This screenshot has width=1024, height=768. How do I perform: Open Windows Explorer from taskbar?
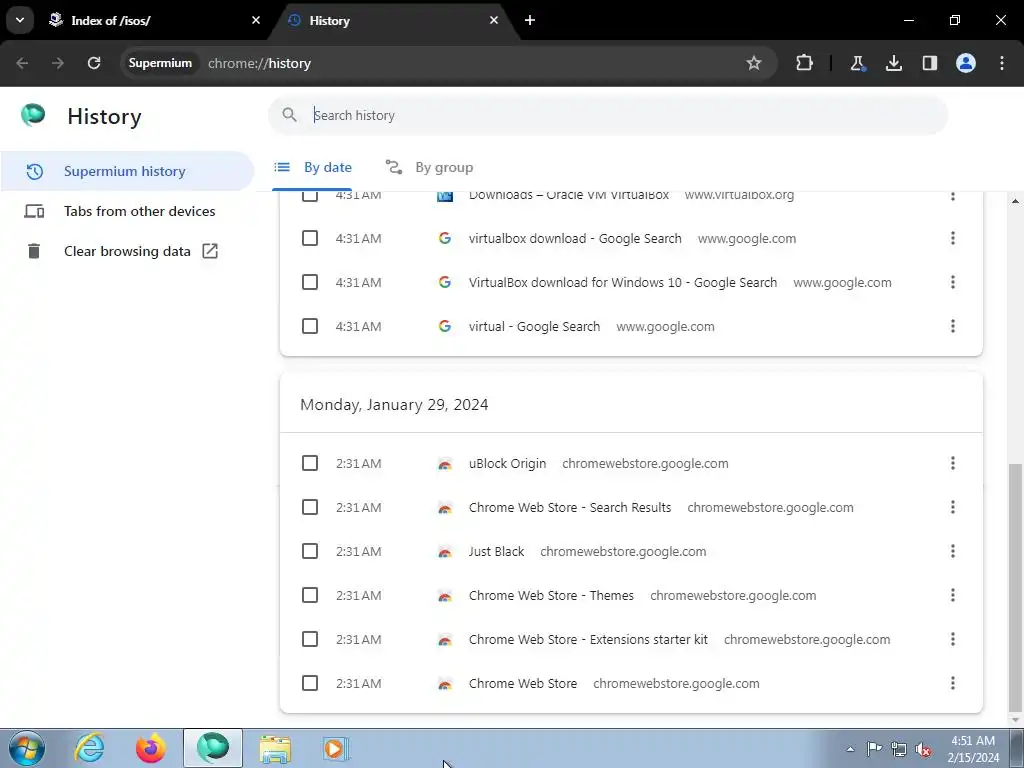point(275,748)
